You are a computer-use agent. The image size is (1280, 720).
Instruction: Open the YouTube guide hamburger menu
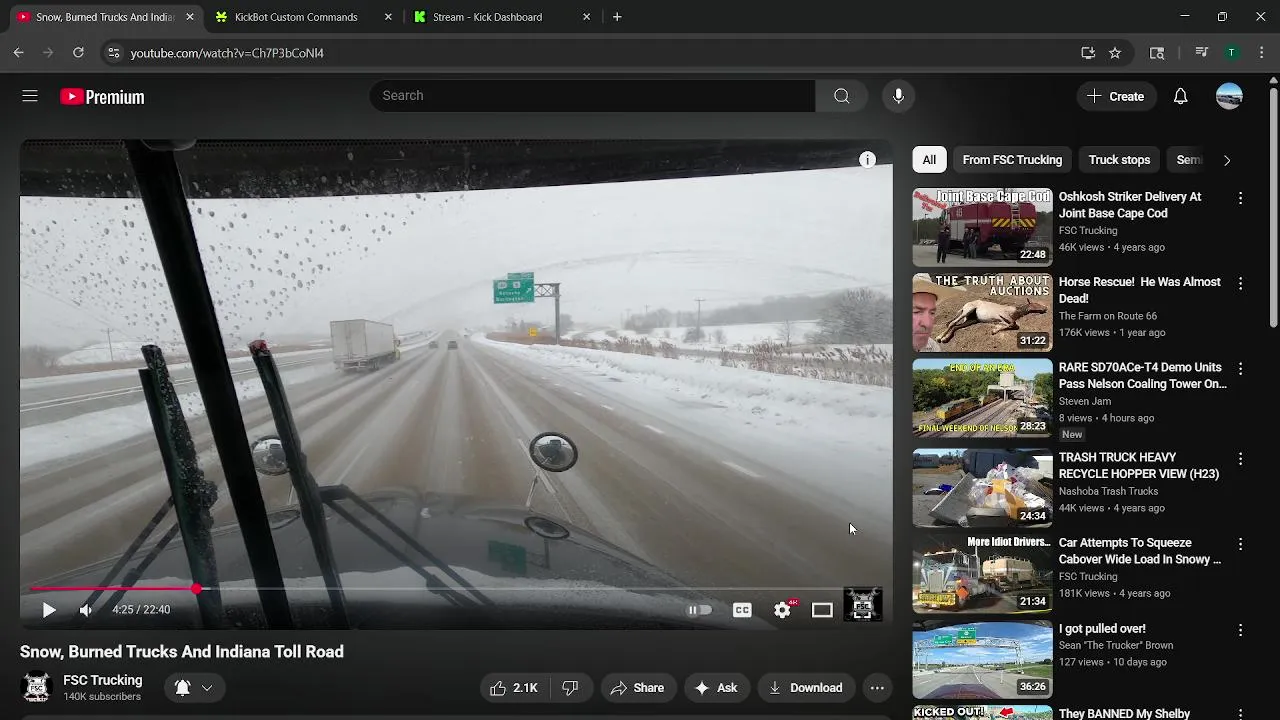pos(30,96)
